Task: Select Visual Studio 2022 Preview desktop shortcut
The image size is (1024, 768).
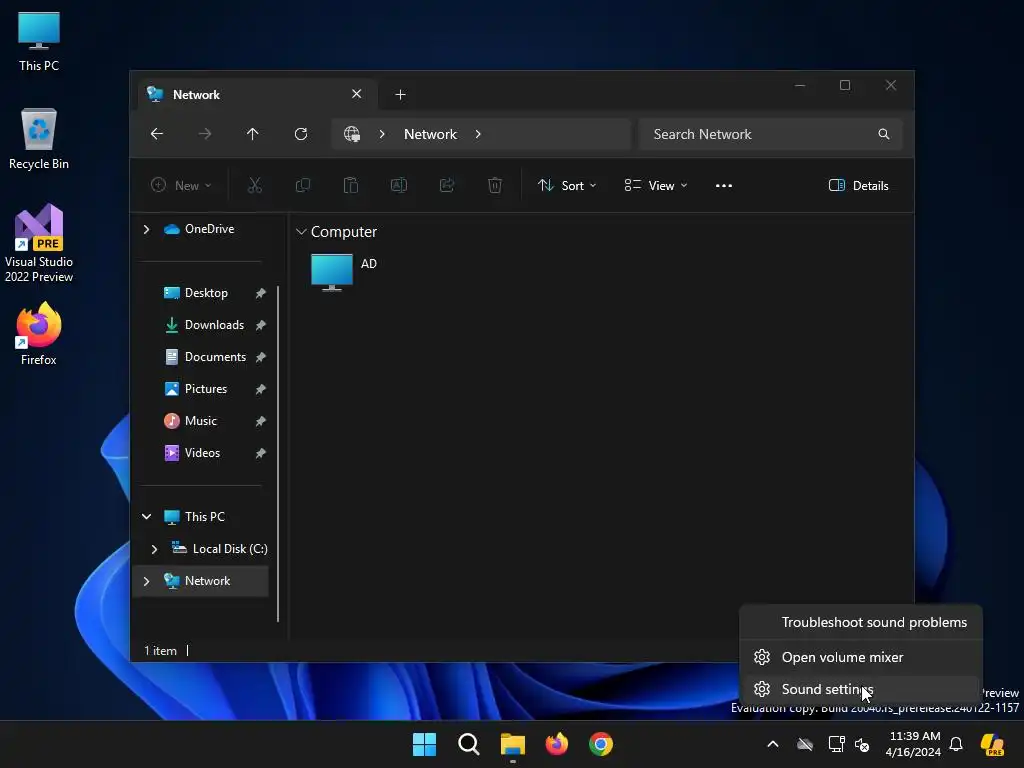Action: click(x=39, y=243)
